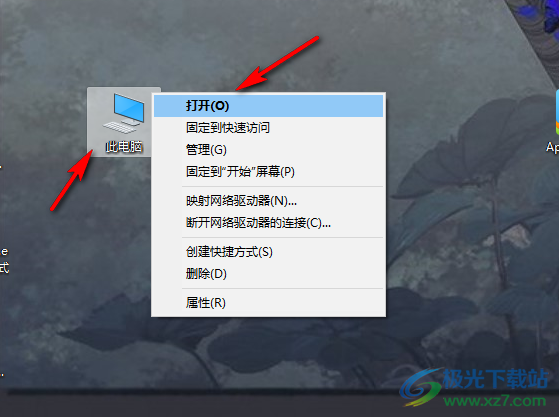Select the 此电脑 computer monitor icon
The image size is (559, 417).
pyautogui.click(x=124, y=113)
